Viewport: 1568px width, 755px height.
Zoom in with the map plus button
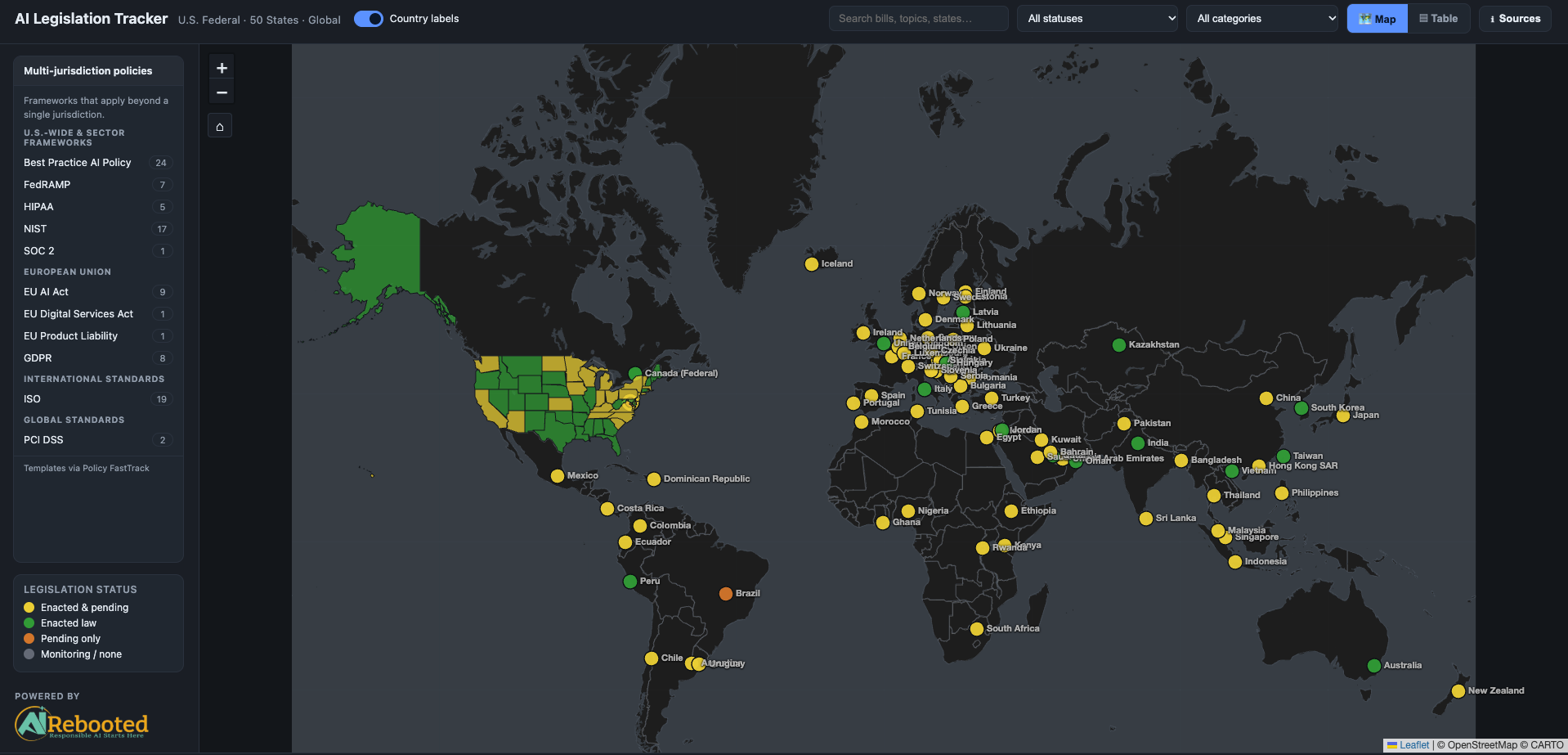click(222, 68)
